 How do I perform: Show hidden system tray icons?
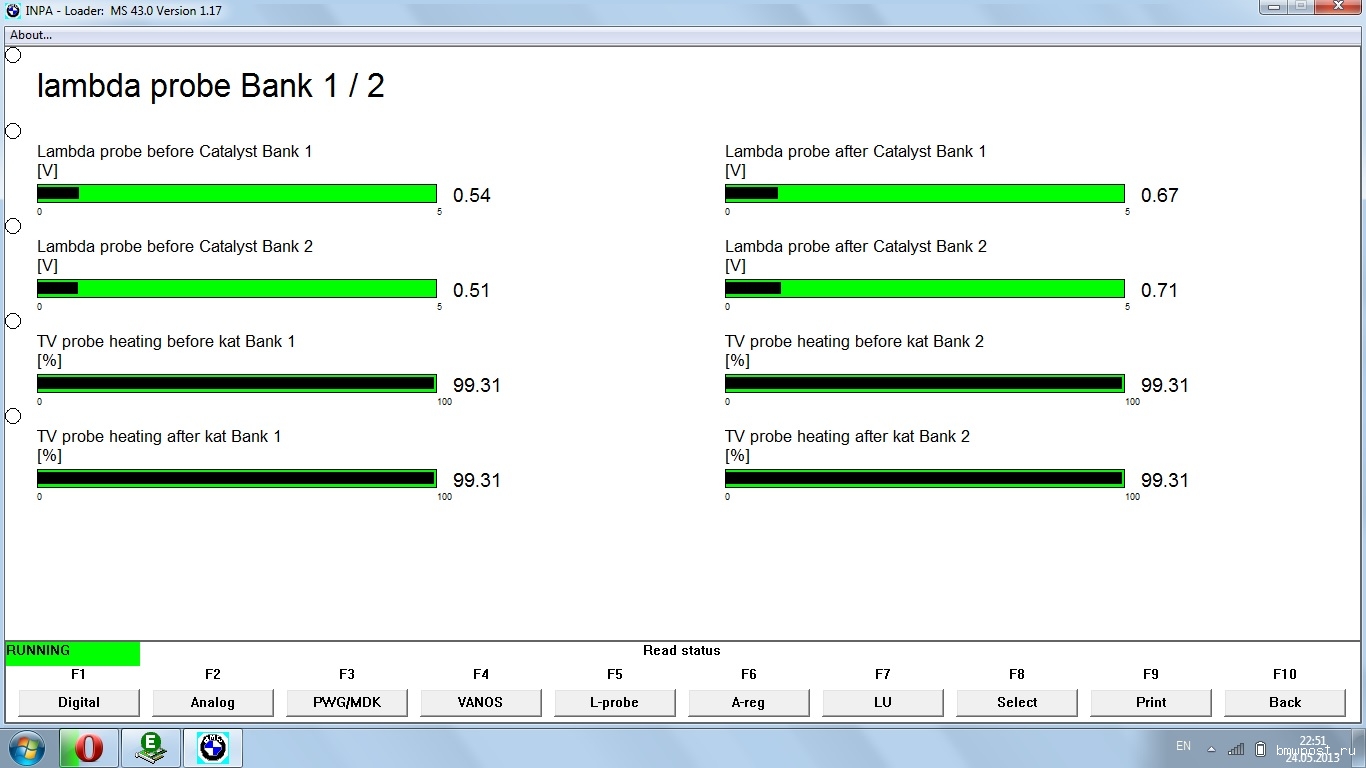click(1212, 748)
